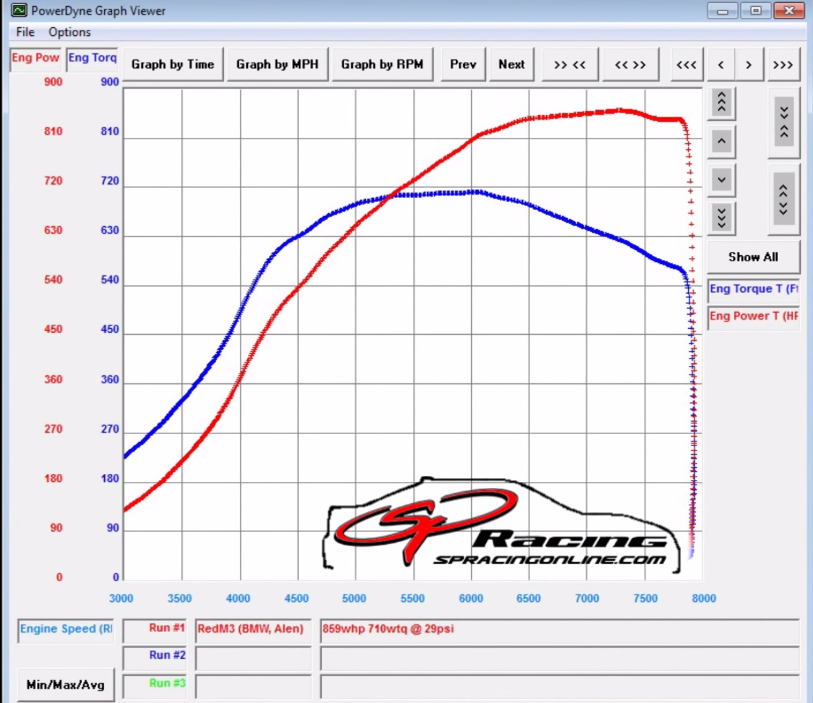Screen dimensions: 813x703
Task: Click the empty name field beside Run #2
Action: (x=254, y=658)
